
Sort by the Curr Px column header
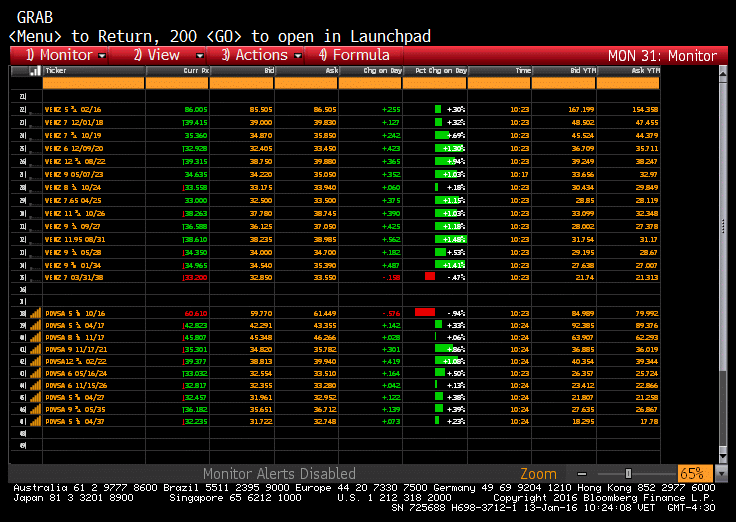click(177, 71)
